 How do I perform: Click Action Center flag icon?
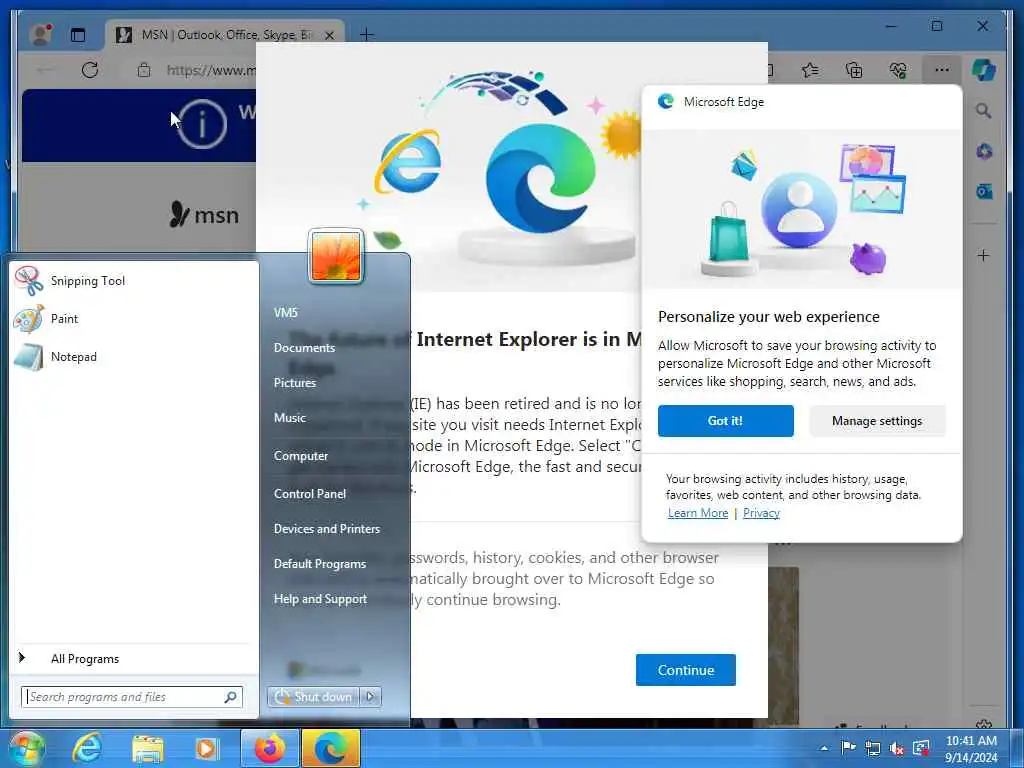point(848,748)
